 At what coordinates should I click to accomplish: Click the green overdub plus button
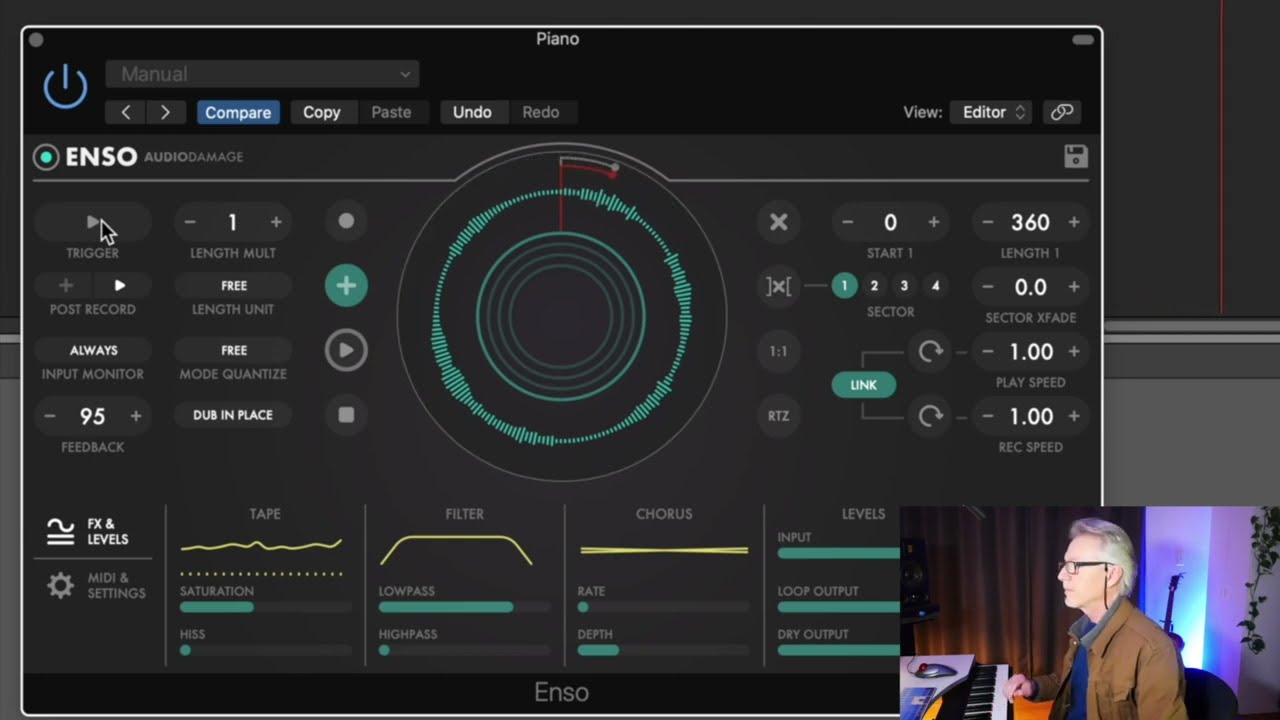click(346, 286)
